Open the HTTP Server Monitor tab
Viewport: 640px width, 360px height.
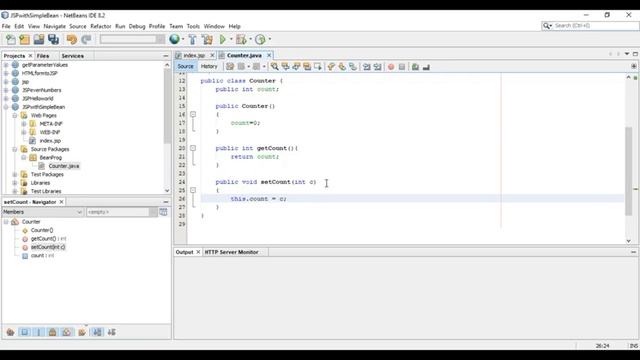pos(231,252)
